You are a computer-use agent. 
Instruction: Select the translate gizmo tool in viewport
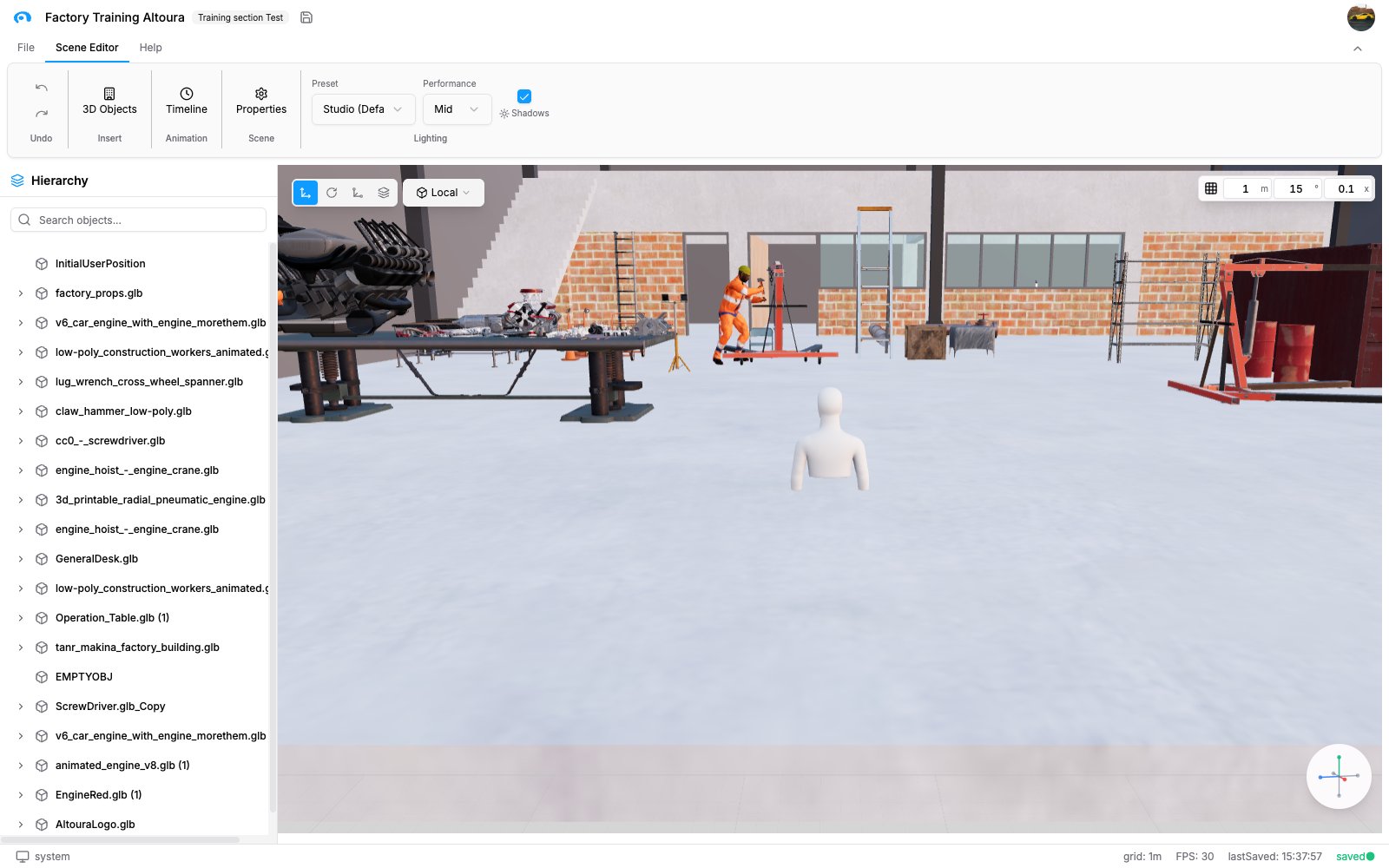point(306,193)
